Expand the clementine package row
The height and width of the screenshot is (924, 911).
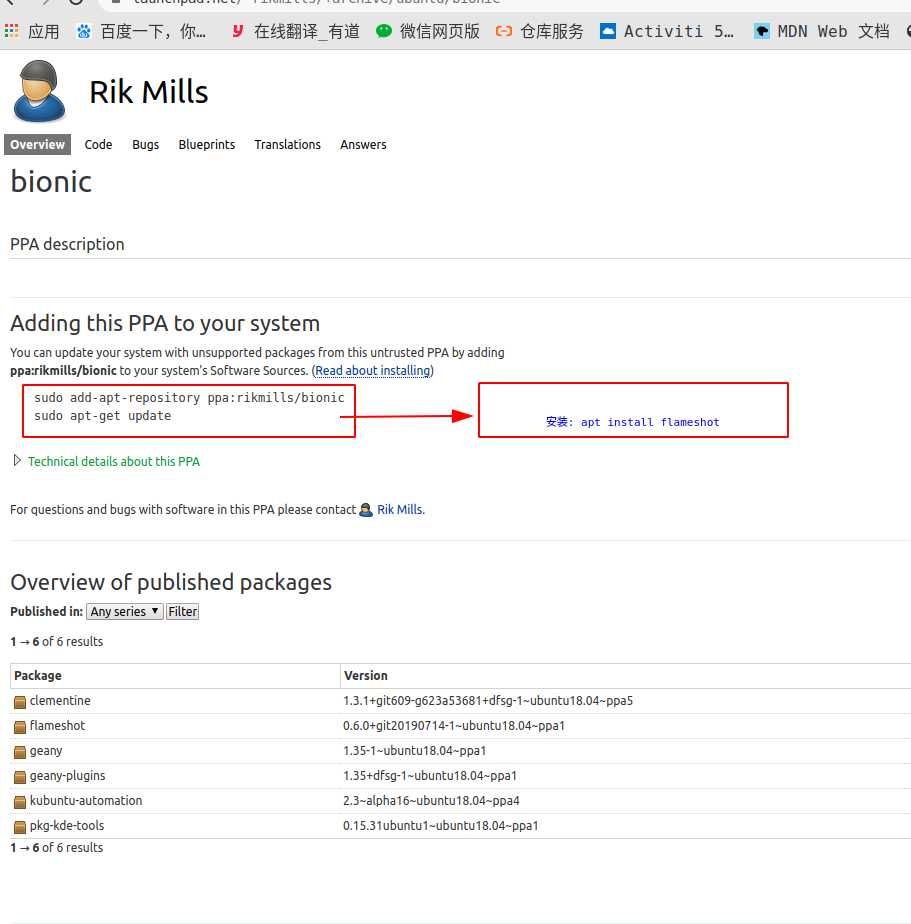coord(461,701)
